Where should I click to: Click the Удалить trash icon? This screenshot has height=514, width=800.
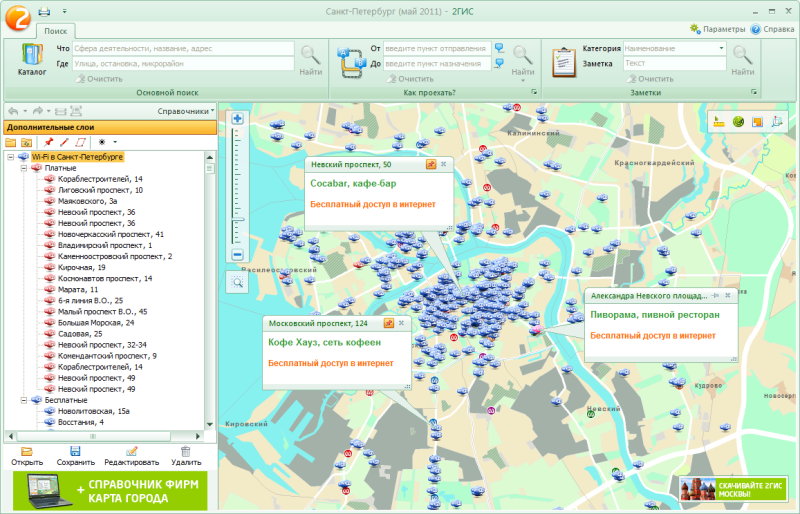(185, 452)
